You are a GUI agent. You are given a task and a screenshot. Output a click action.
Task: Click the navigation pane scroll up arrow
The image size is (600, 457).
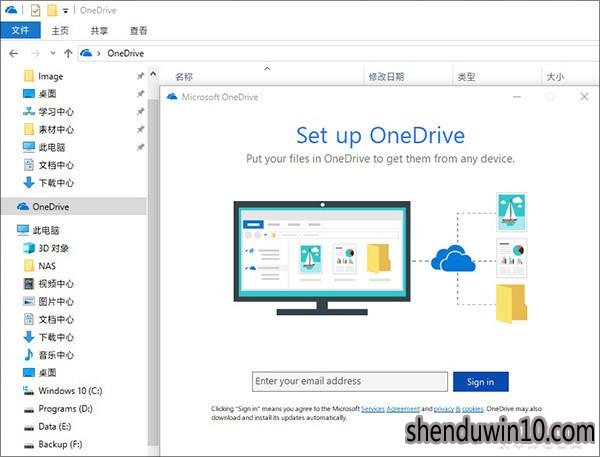153,73
